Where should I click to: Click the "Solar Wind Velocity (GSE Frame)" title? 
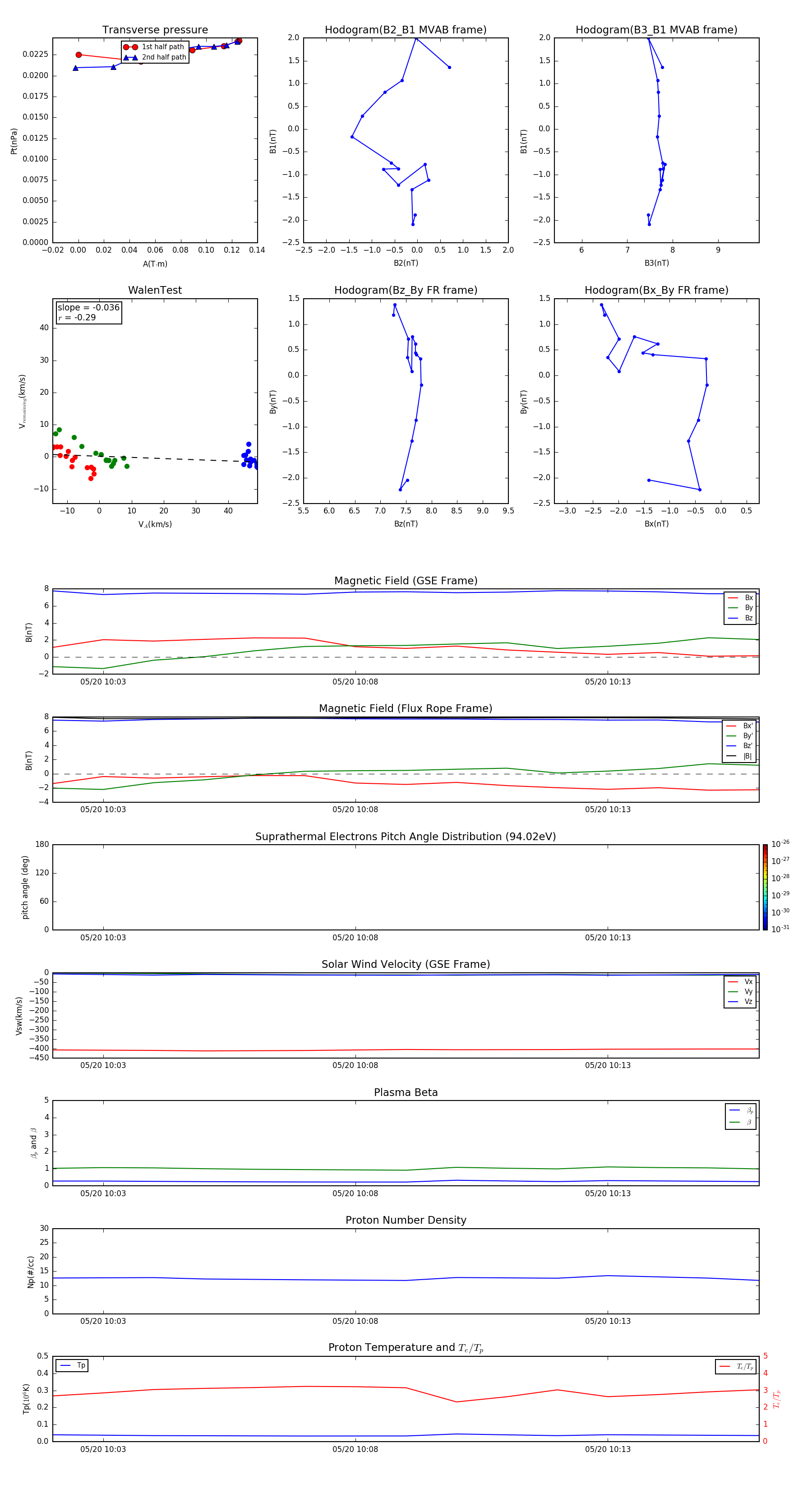click(406, 965)
